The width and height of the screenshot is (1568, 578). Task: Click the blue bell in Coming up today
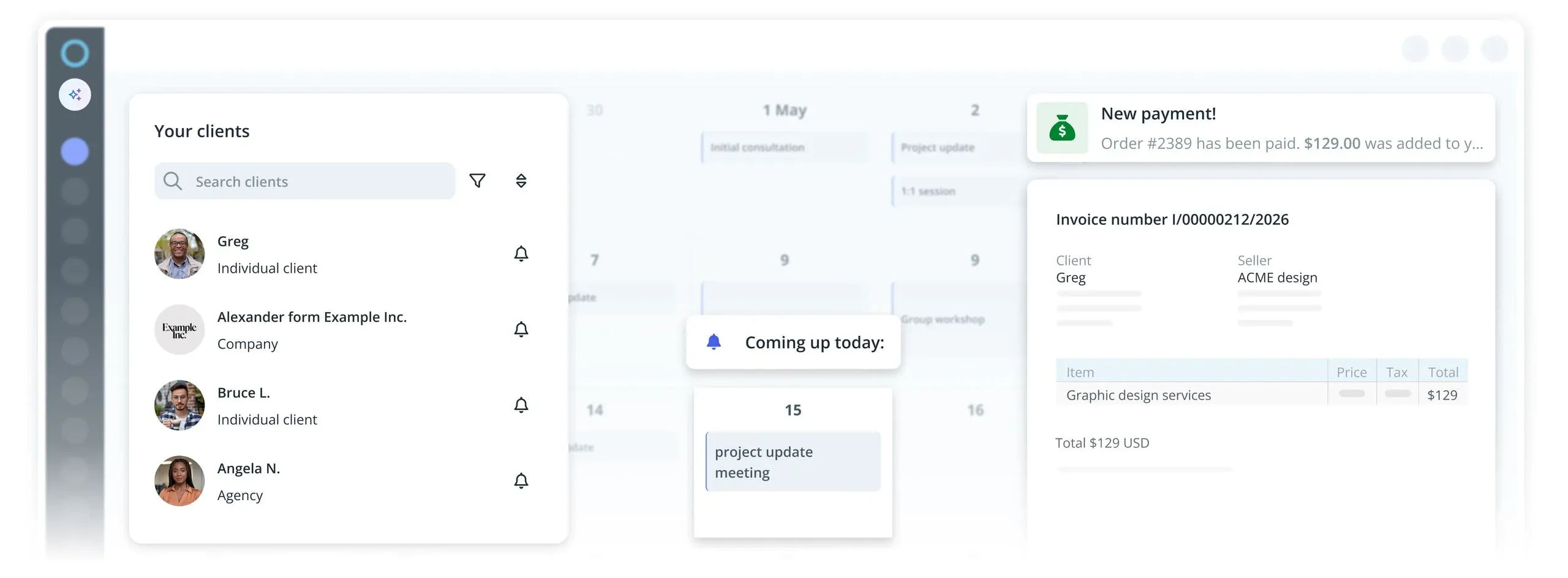click(x=714, y=342)
